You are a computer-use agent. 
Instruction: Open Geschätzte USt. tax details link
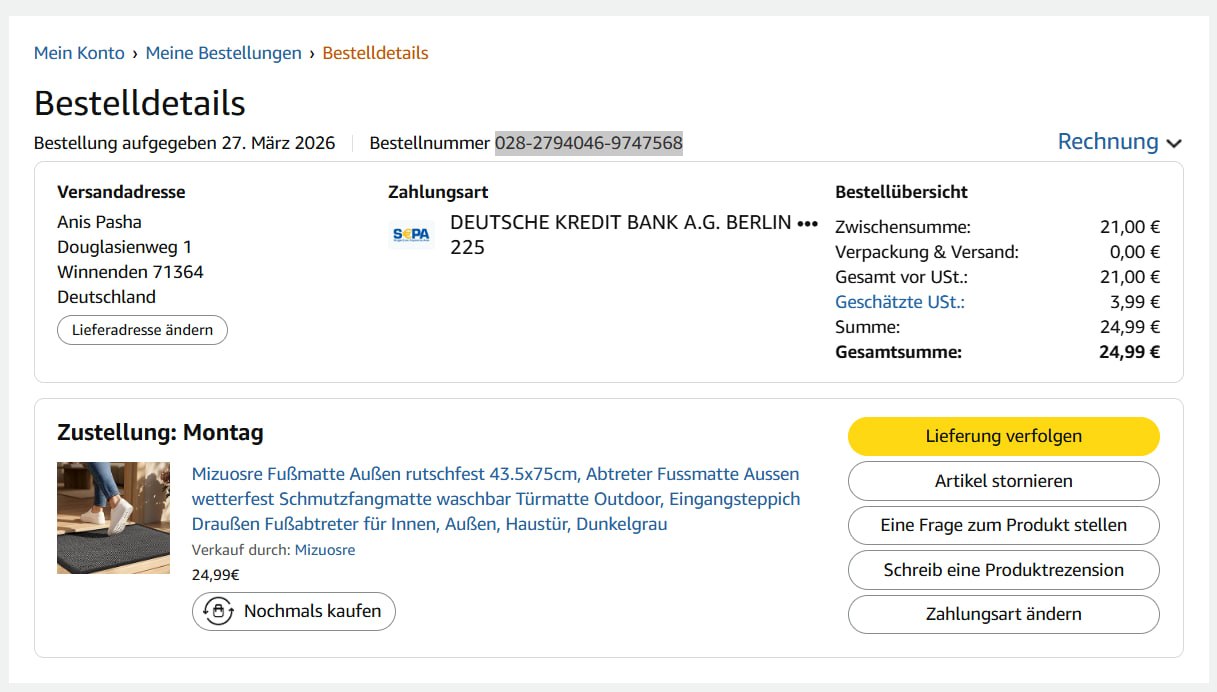pos(899,302)
